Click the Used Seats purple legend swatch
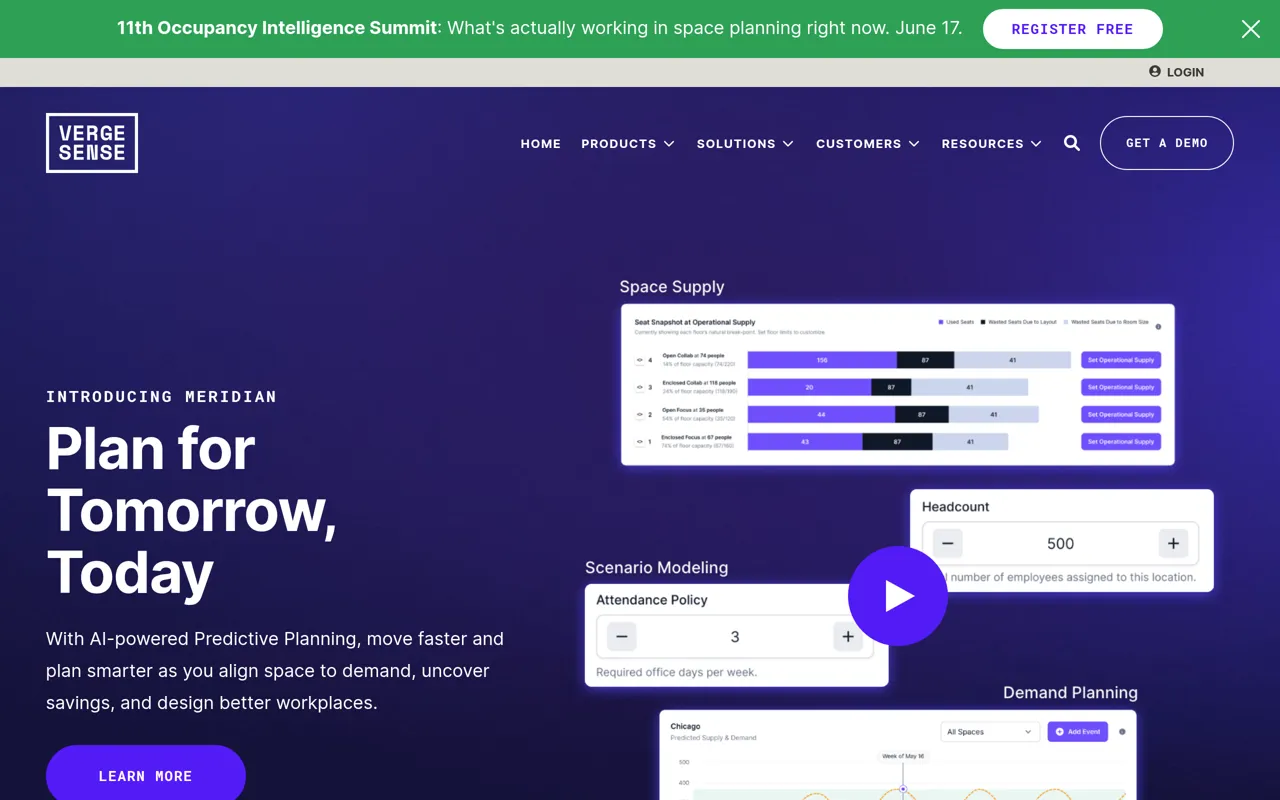This screenshot has width=1280, height=800. click(x=941, y=322)
